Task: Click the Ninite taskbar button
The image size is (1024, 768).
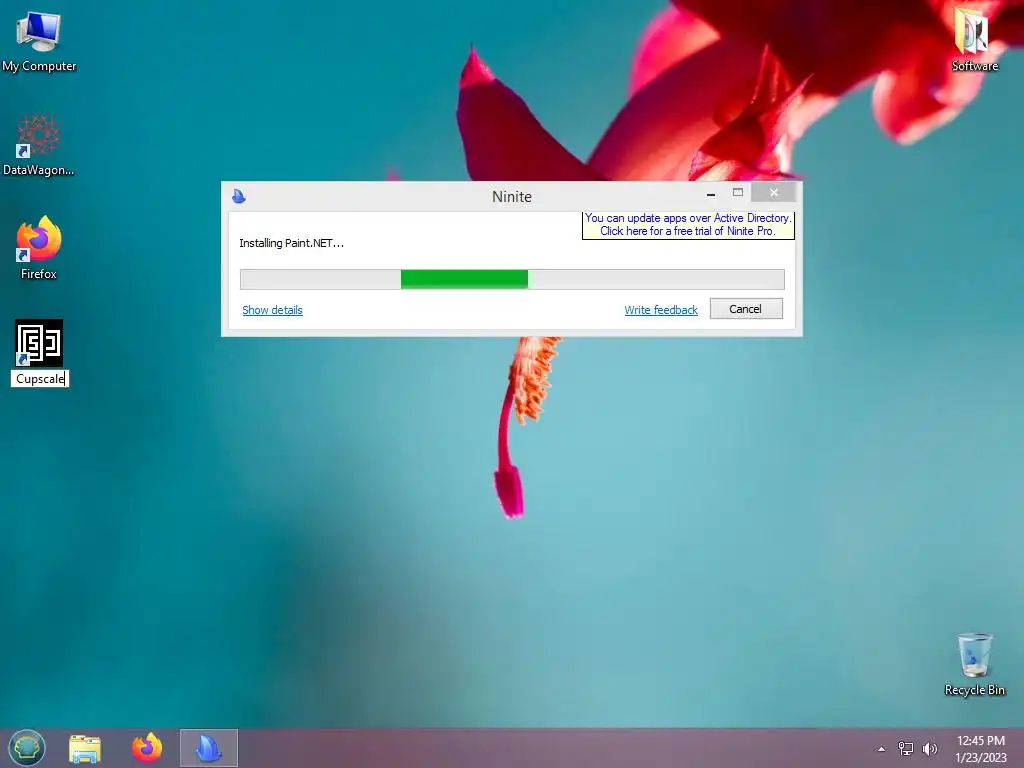Action: pos(209,748)
